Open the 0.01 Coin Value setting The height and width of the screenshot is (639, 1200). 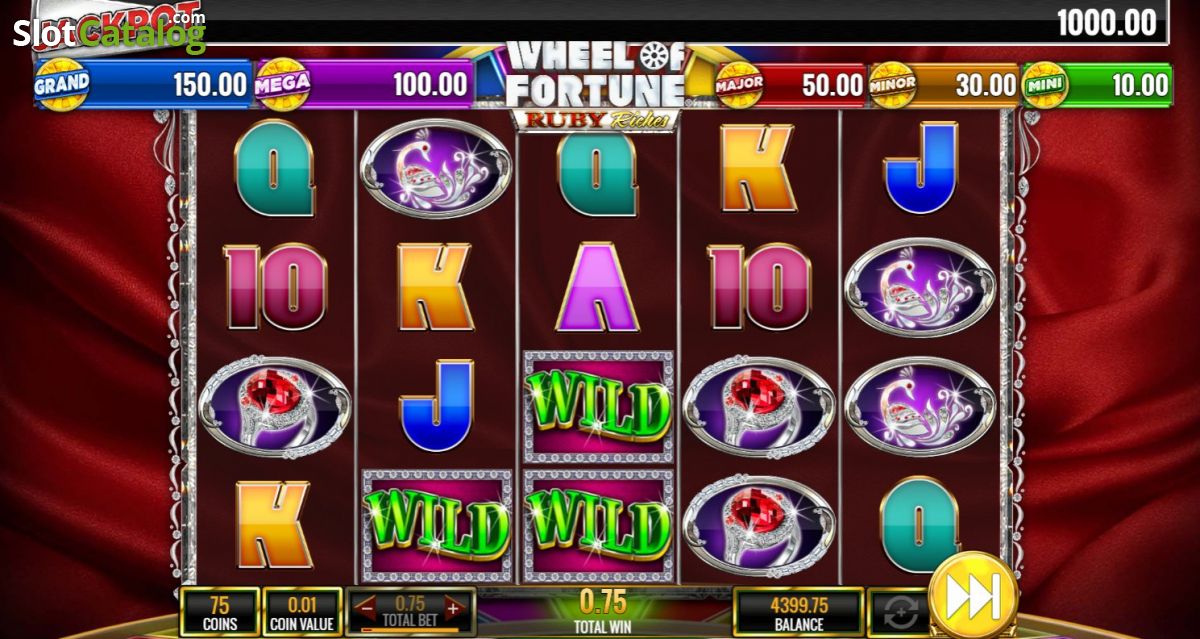click(x=303, y=612)
